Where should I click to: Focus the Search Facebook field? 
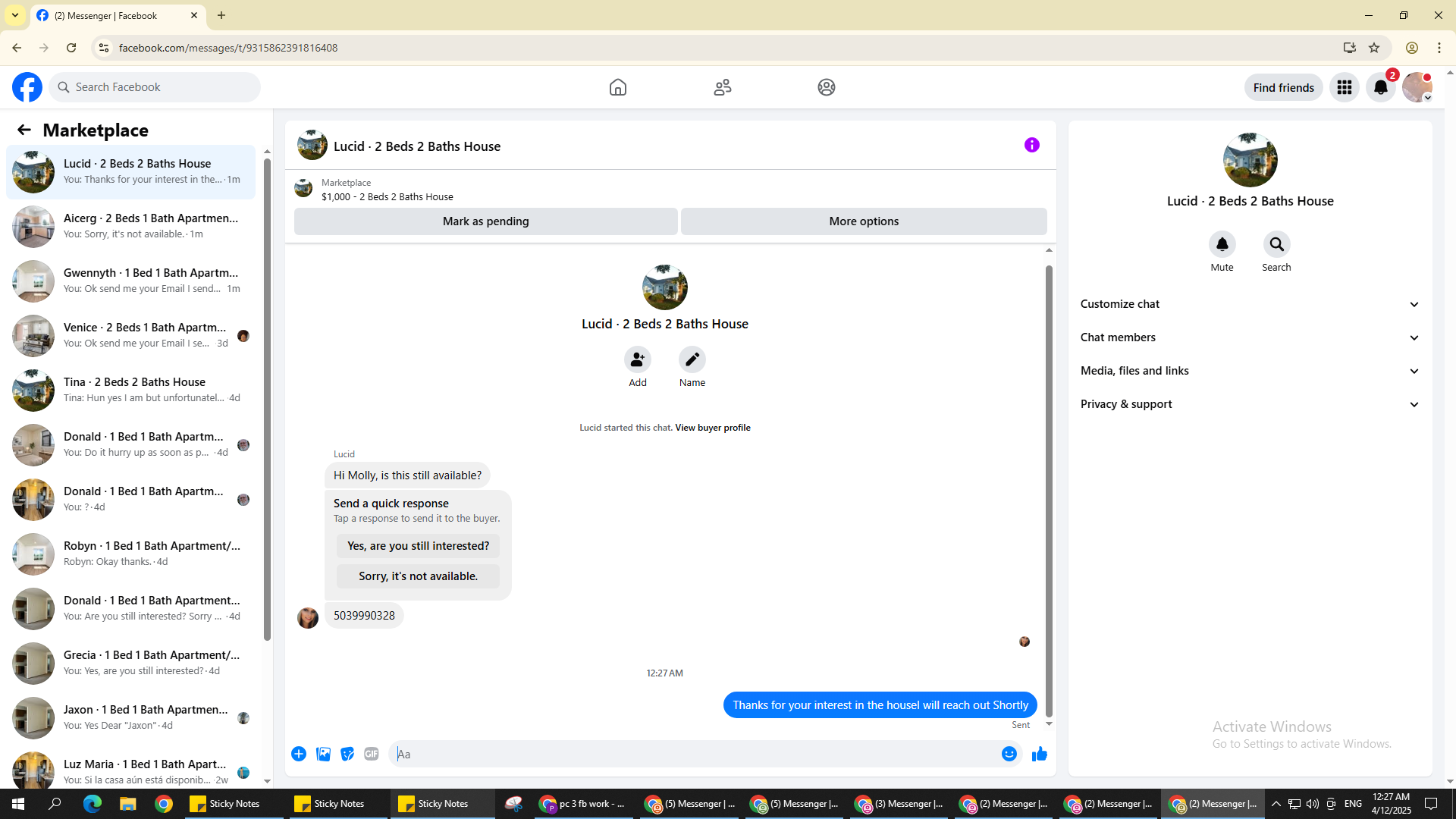coord(155,87)
